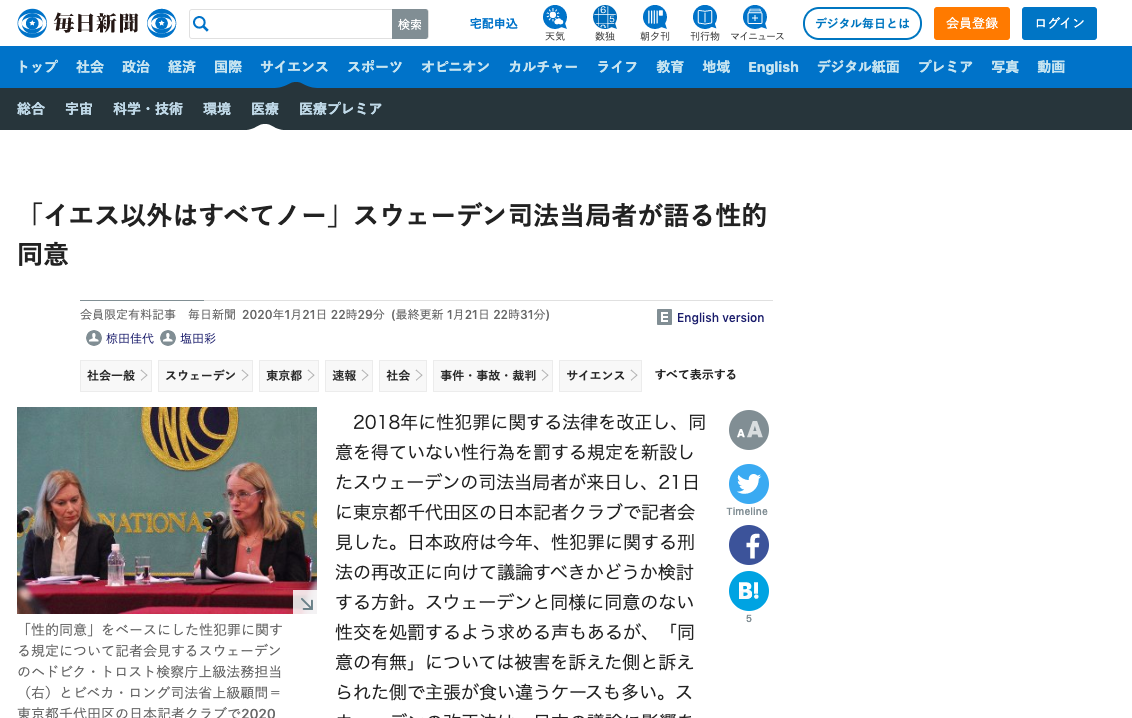Click the weather (天気) icon
This screenshot has width=1132, height=718.
554,18
